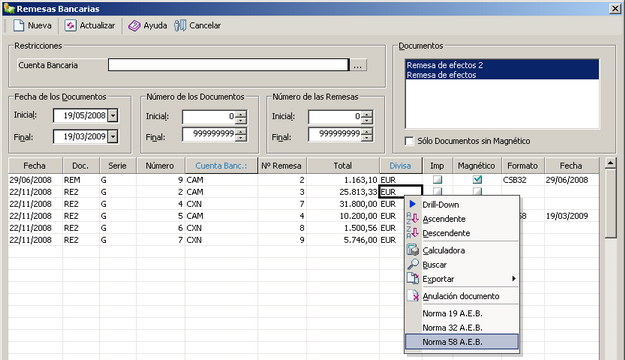The height and width of the screenshot is (360, 625).
Task: Sort with Ascendente menu icon
Action: [x=413, y=218]
